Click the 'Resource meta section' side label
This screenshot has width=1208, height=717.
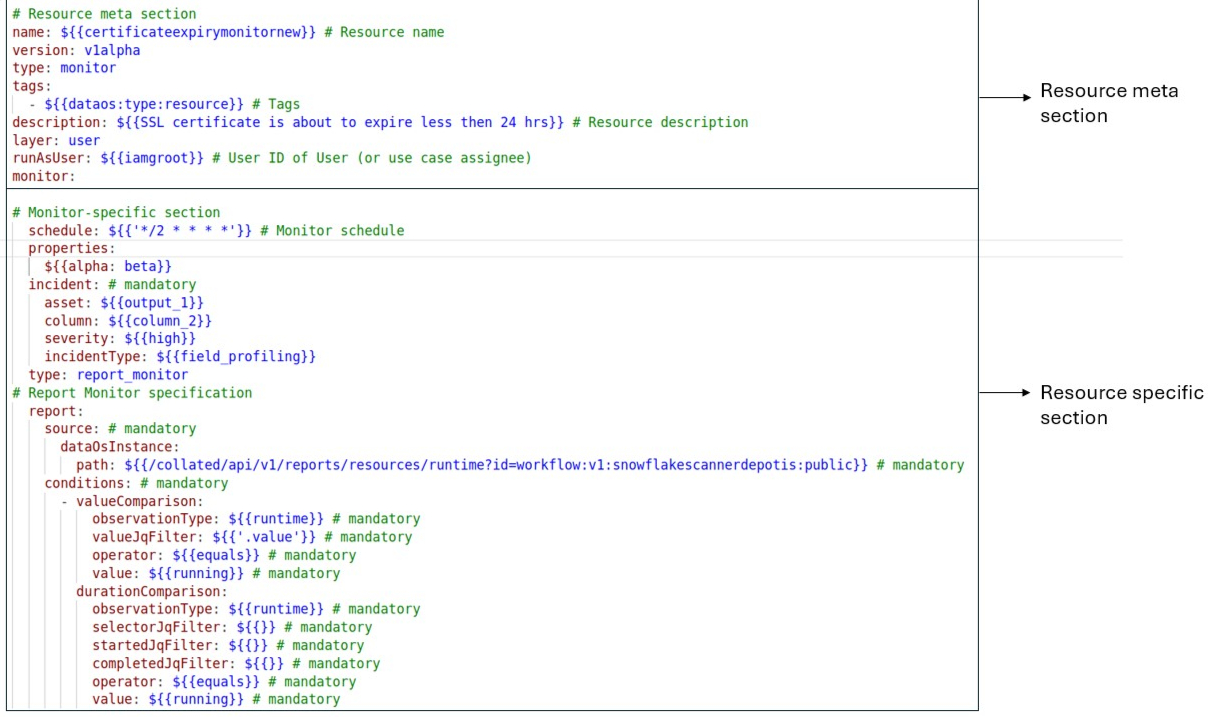tap(1109, 102)
